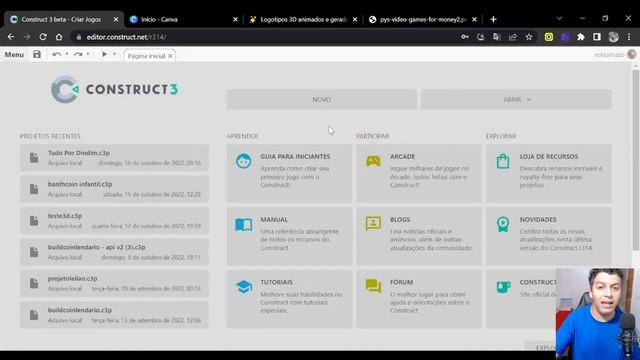This screenshot has height=360, width=640.
Task: Close the Início - Canva browser tab
Action: point(235,19)
